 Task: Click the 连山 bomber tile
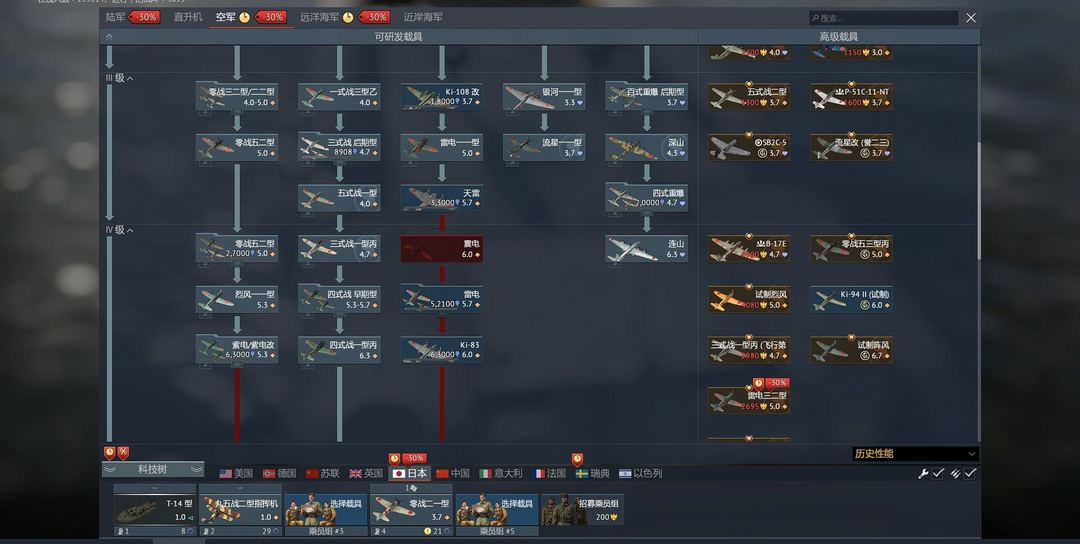click(x=647, y=249)
